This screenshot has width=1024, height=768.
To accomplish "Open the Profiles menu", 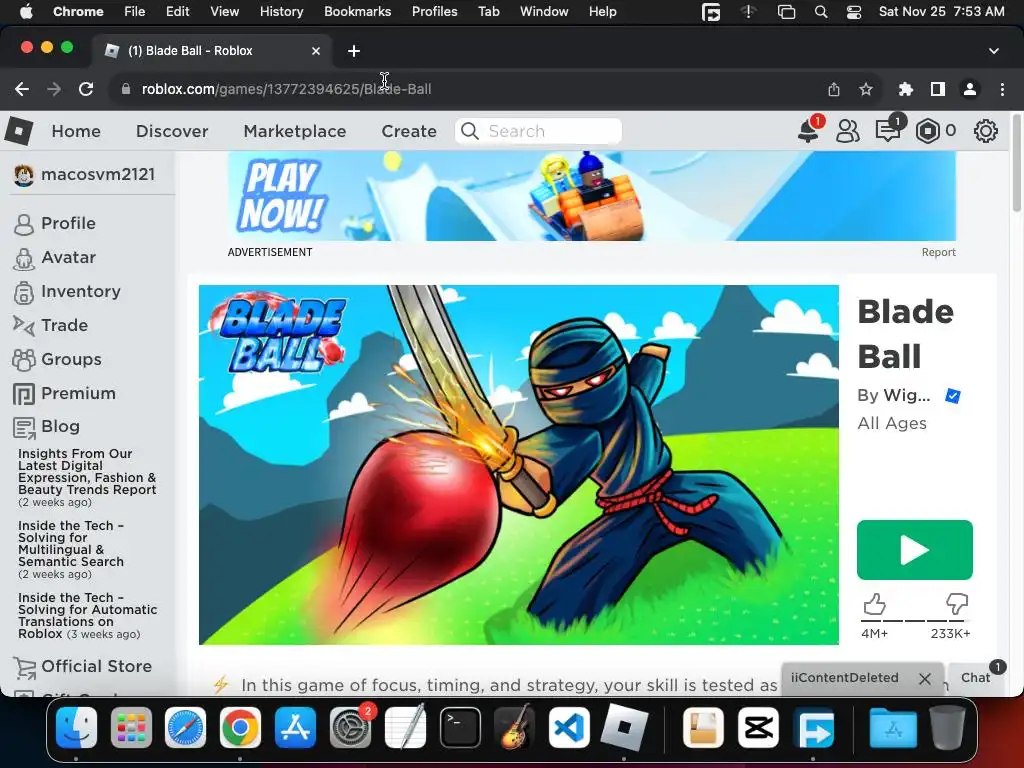I will click(434, 12).
